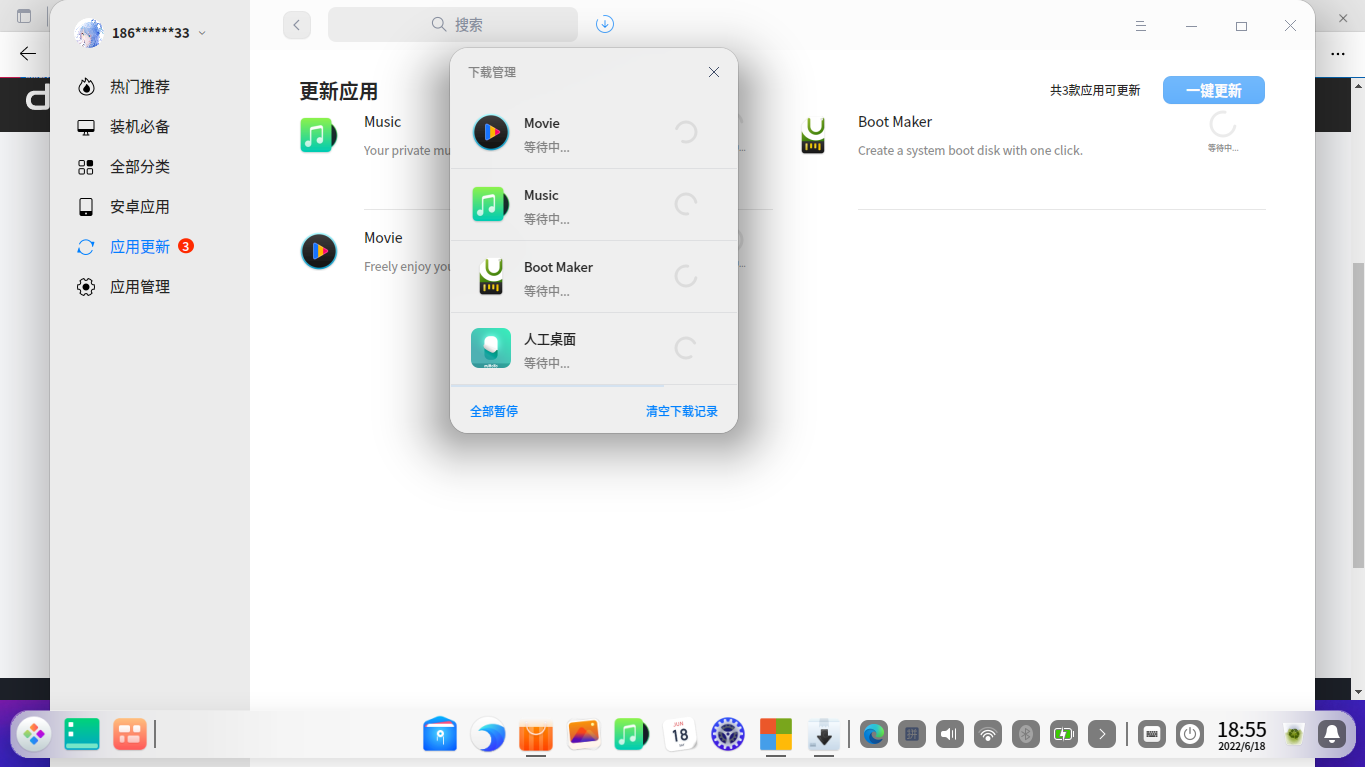Open the Music app in the dock
Screen dimensions: 1365x767
click(x=631, y=735)
